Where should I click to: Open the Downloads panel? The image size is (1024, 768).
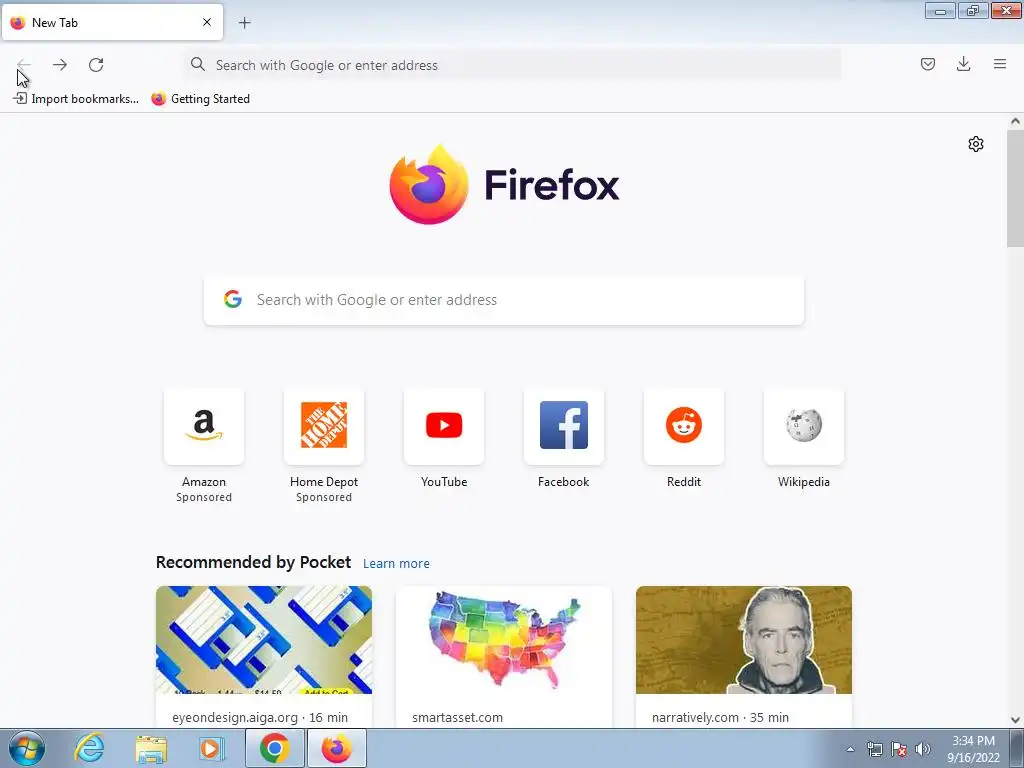coord(963,64)
